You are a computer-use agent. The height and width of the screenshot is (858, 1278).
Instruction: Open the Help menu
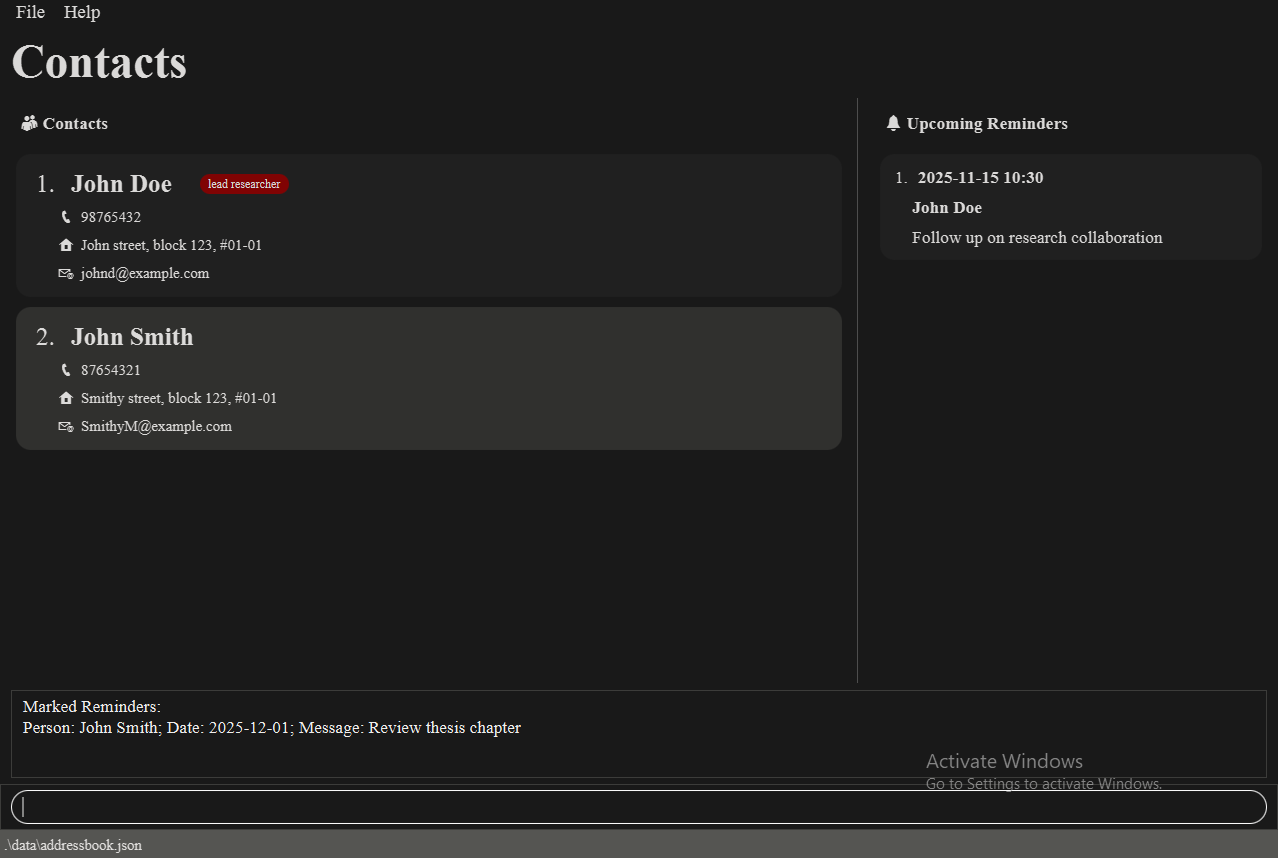coord(82,12)
